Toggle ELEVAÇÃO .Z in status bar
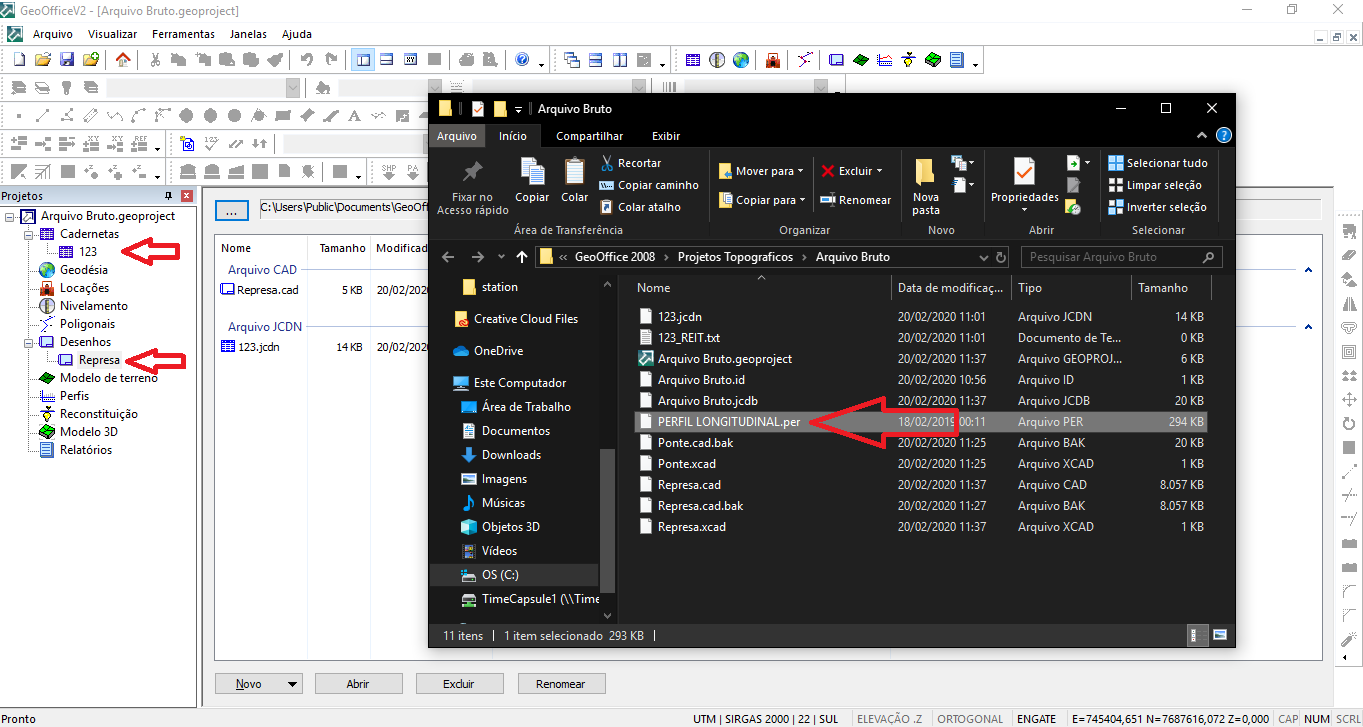Image resolution: width=1363 pixels, height=727 pixels. pos(889,719)
